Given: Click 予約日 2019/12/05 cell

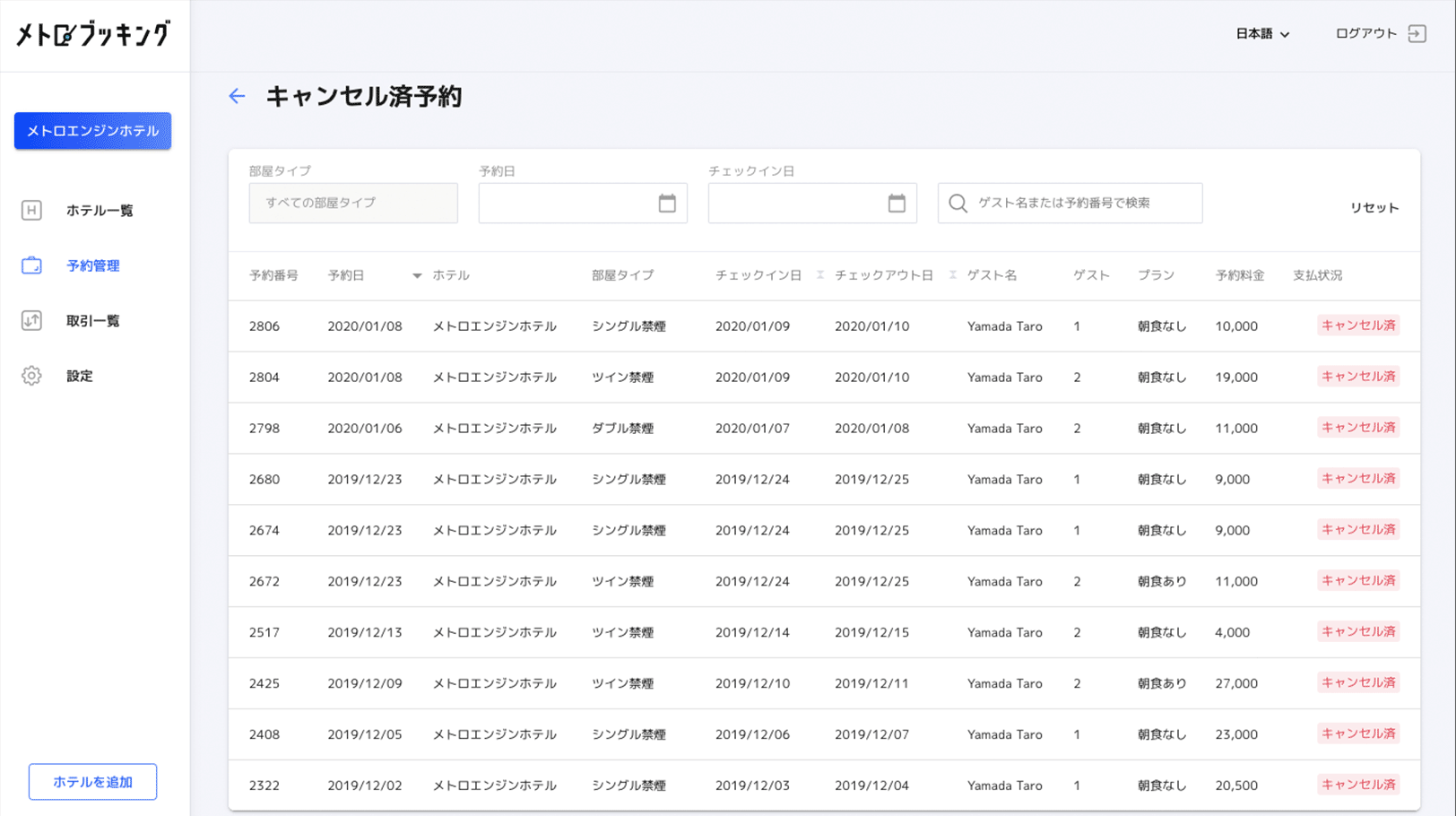Looking at the screenshot, I should point(365,735).
